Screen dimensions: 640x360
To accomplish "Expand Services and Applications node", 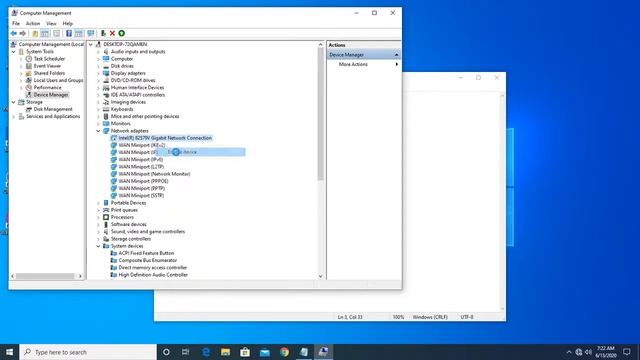I will [13, 117].
